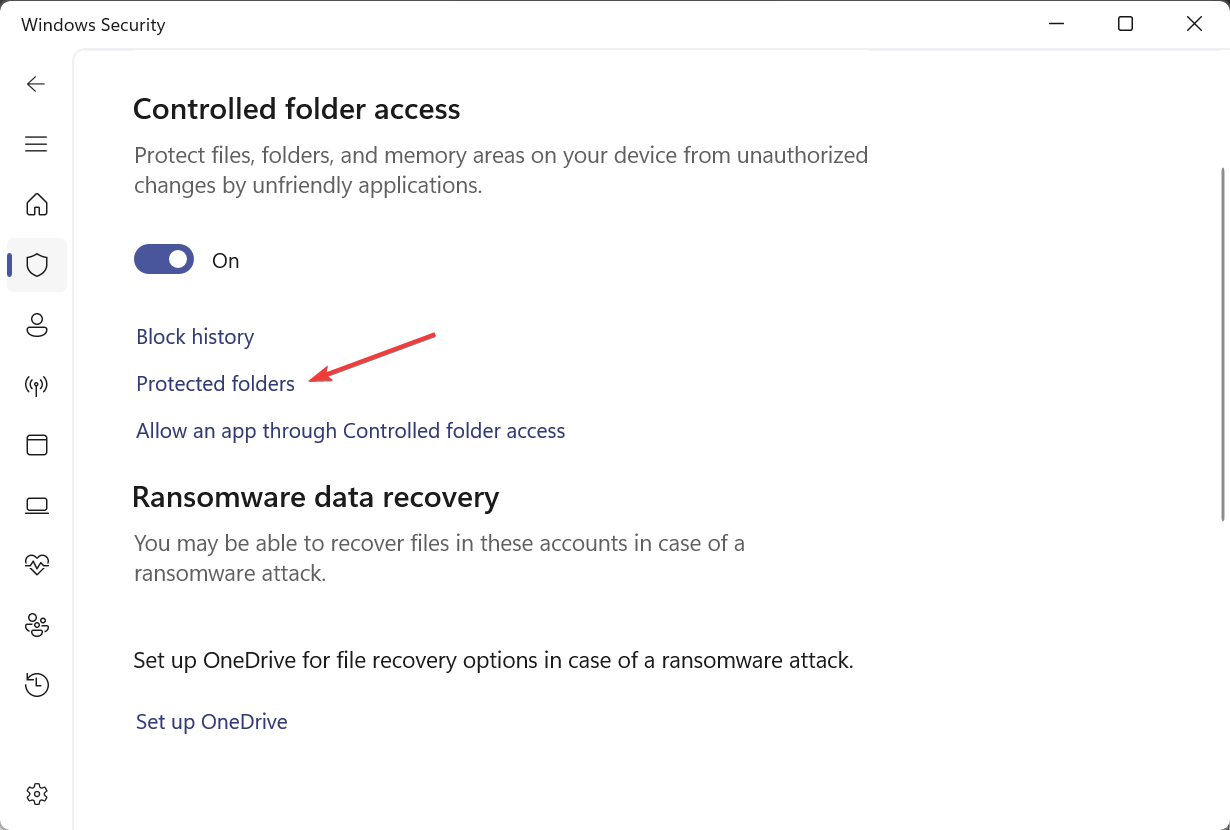
Task: Open App & browser control icon
Action: [x=37, y=445]
